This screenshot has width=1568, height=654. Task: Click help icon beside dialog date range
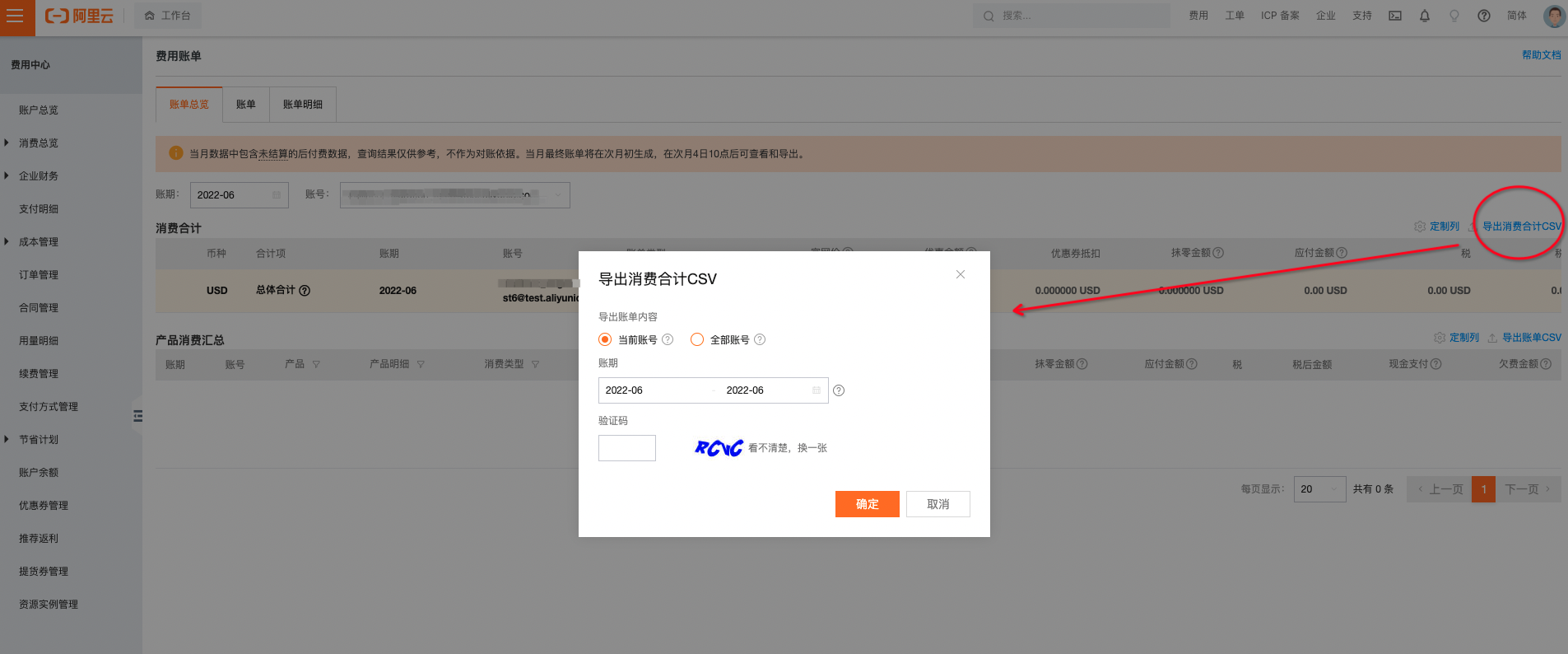(x=839, y=390)
